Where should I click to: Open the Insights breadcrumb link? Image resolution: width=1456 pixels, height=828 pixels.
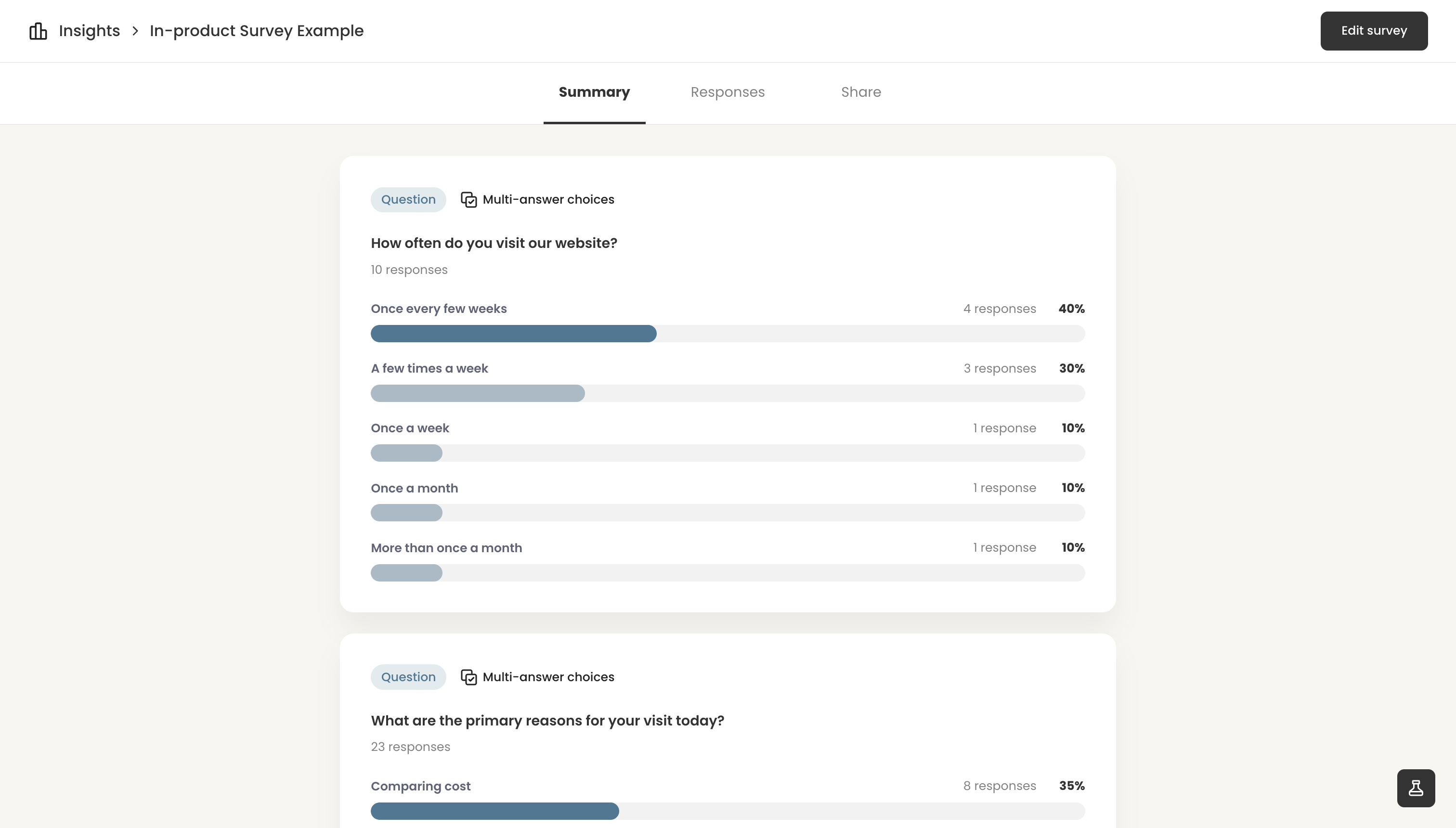[89, 31]
